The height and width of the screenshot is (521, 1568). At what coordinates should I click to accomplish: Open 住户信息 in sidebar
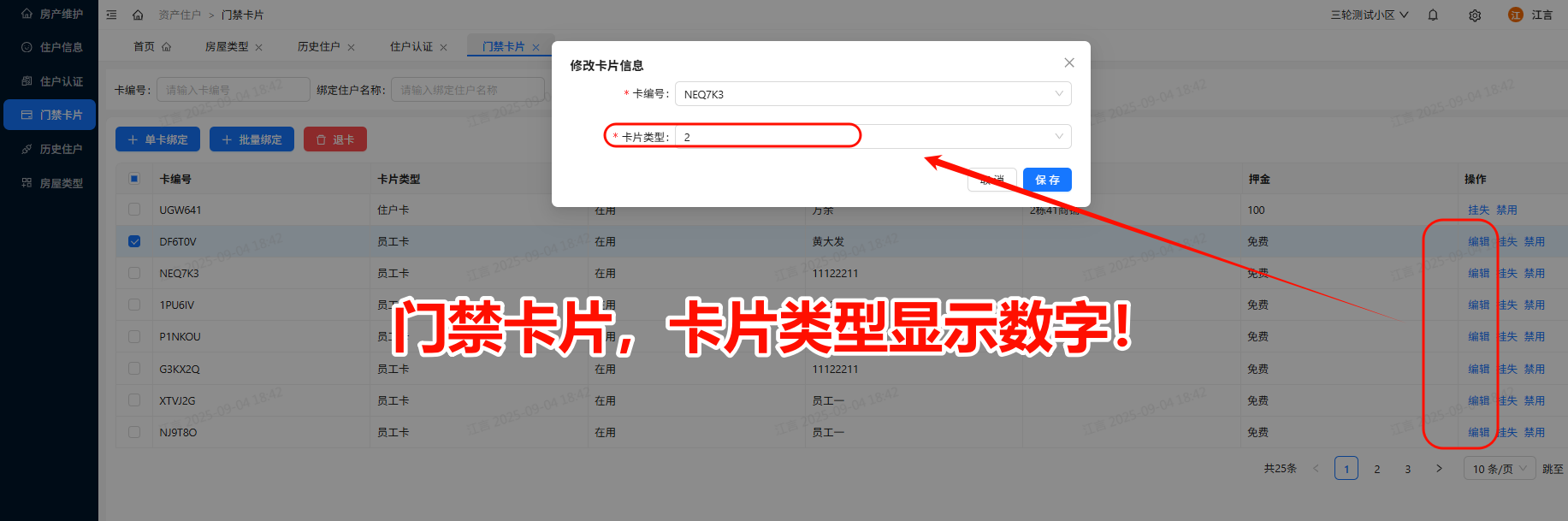[x=50, y=47]
